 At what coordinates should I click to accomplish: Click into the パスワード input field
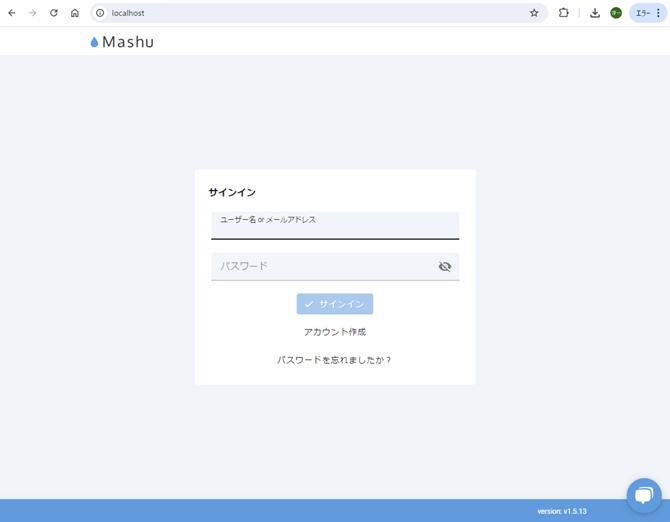click(322, 267)
